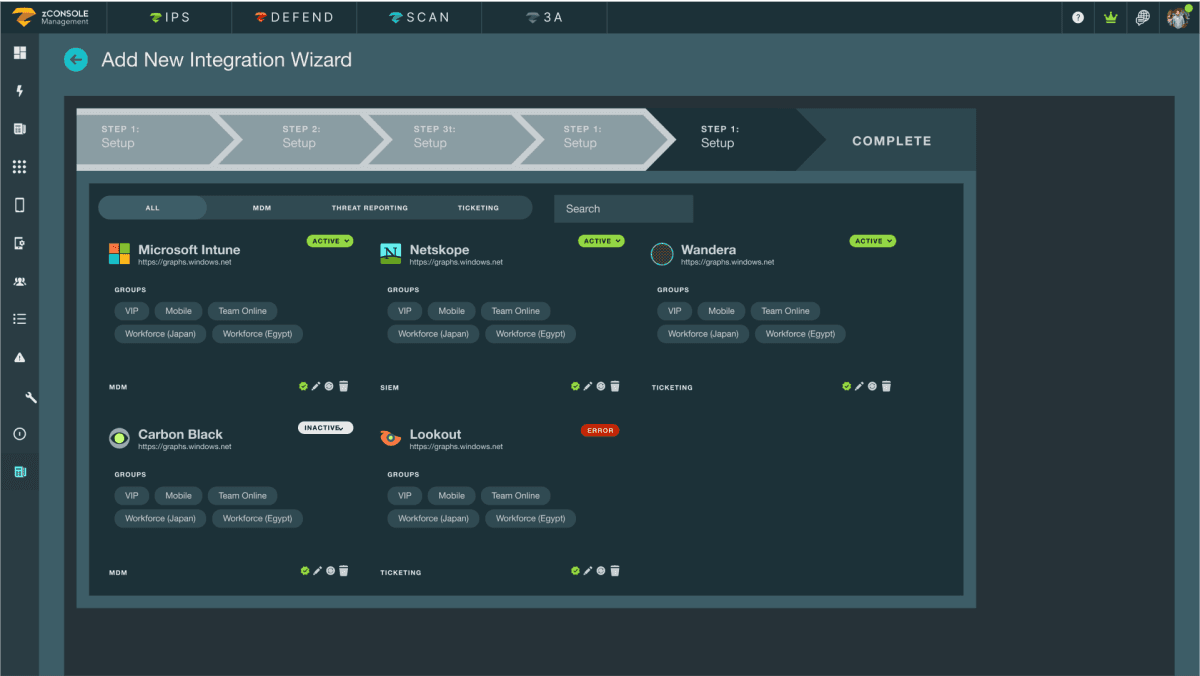
Task: Open help via the question mark icon
Action: 1077,17
